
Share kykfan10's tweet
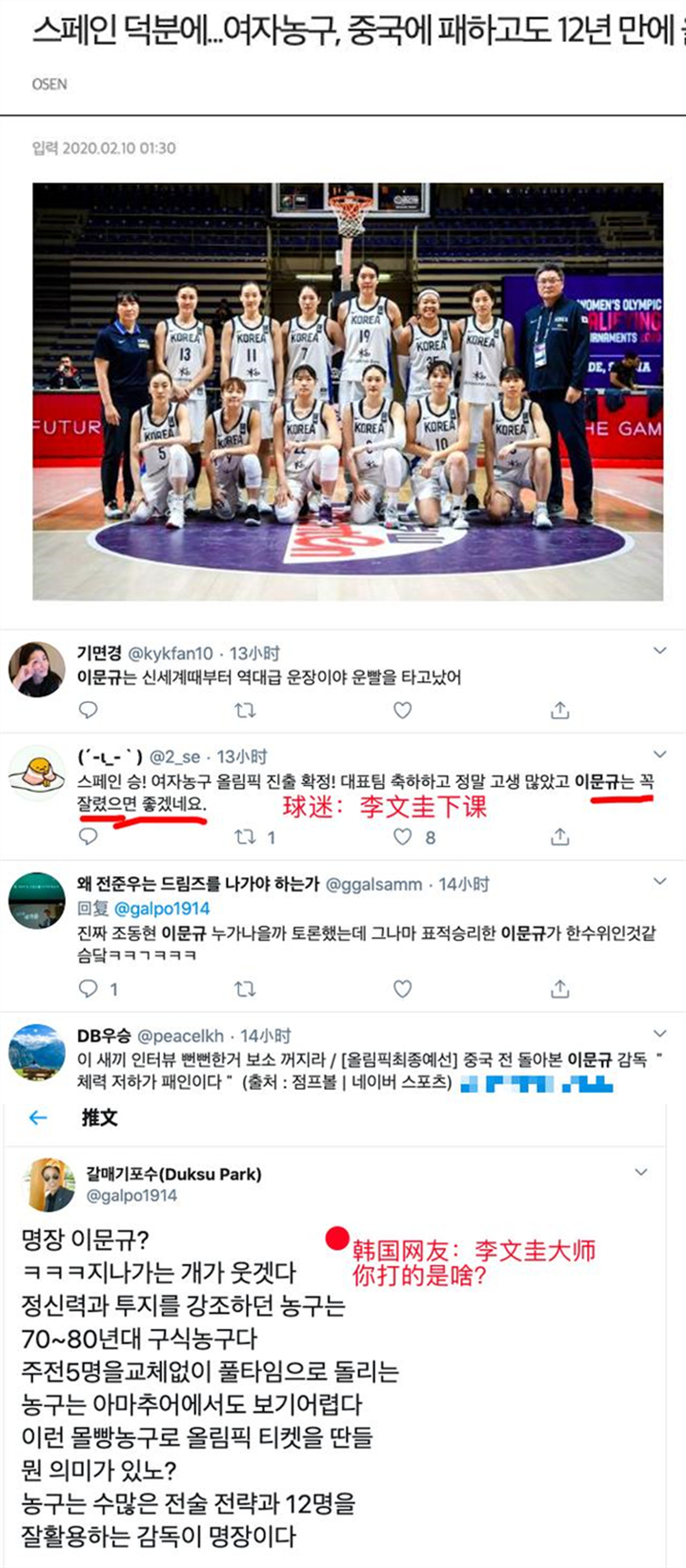click(560, 710)
